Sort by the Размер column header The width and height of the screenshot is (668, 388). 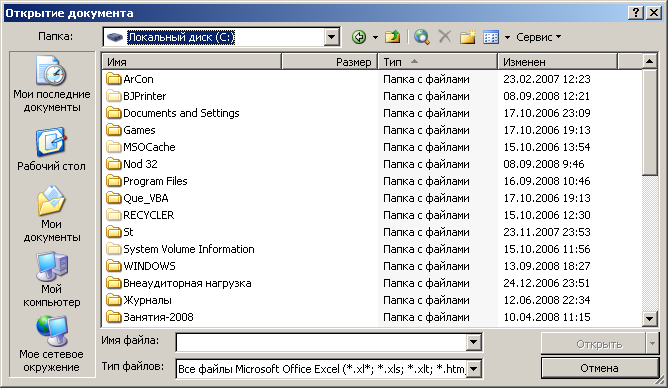point(329,62)
